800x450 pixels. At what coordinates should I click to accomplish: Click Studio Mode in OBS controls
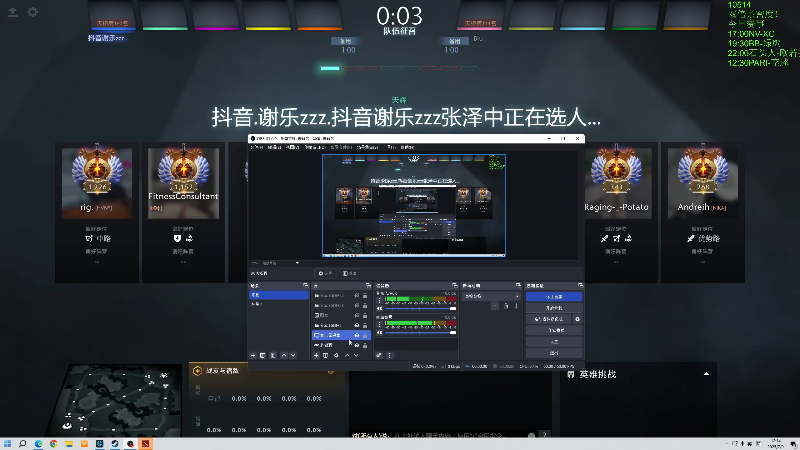click(554, 330)
